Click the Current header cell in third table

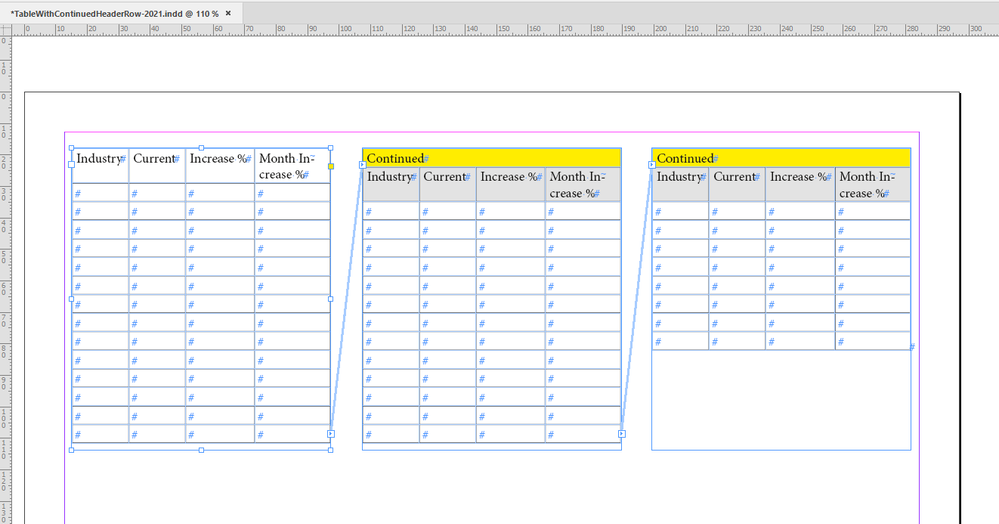tap(737, 184)
